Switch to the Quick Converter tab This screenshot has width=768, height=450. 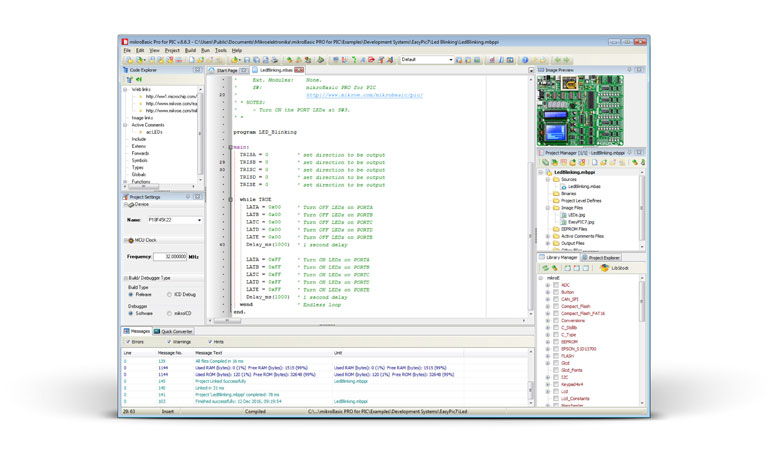click(x=174, y=331)
